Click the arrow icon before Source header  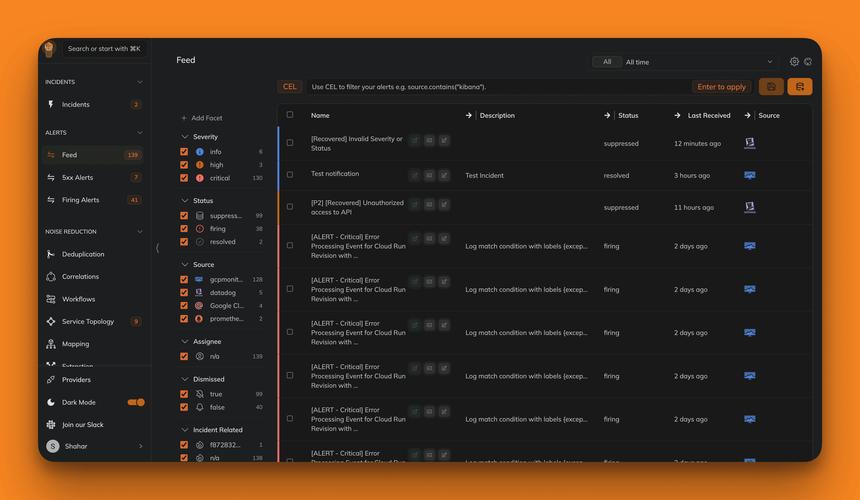point(748,115)
